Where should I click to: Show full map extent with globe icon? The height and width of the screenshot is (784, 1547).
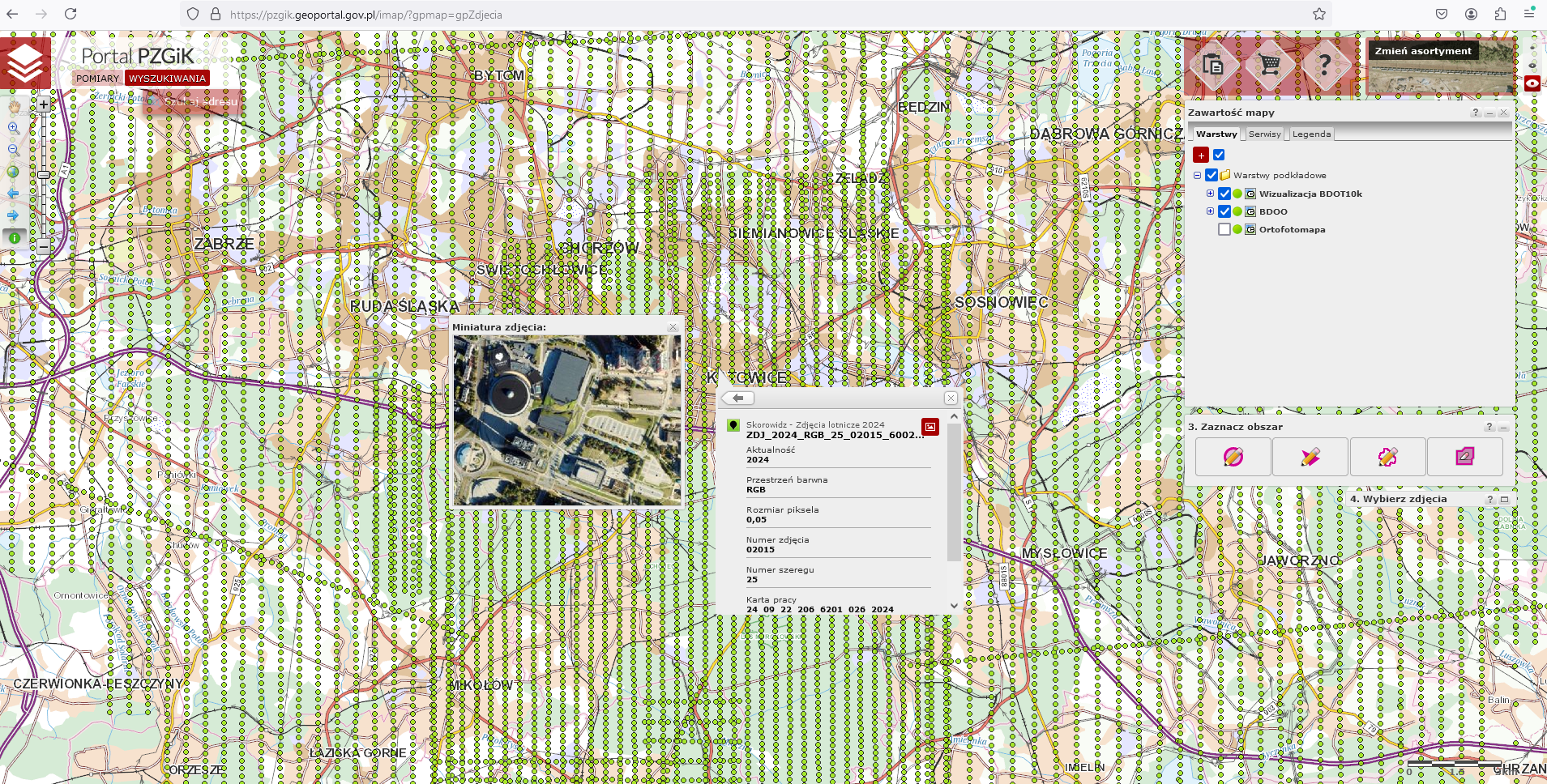[x=14, y=172]
